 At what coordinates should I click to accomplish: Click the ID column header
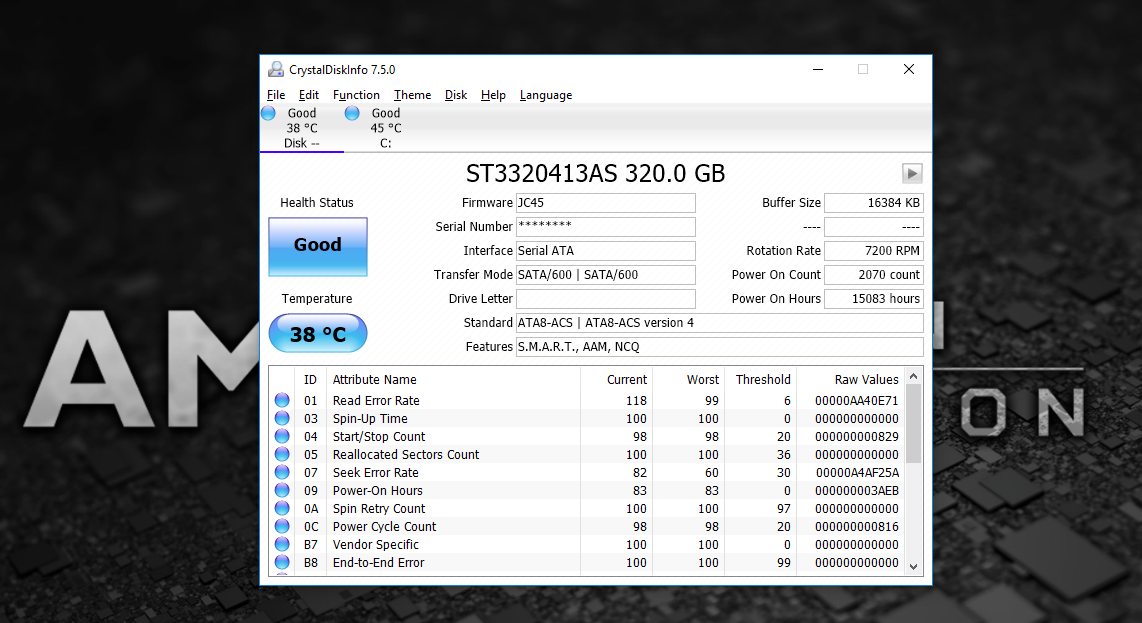[x=310, y=380]
